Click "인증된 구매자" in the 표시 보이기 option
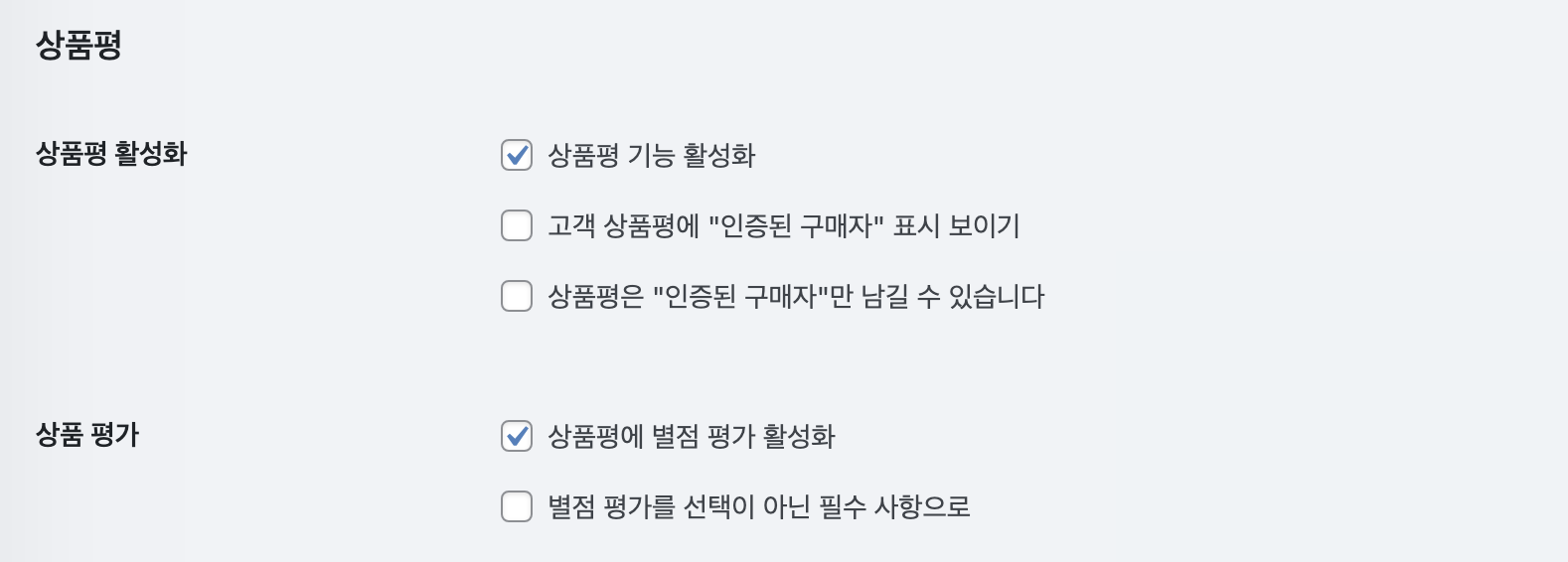 pos(796,226)
